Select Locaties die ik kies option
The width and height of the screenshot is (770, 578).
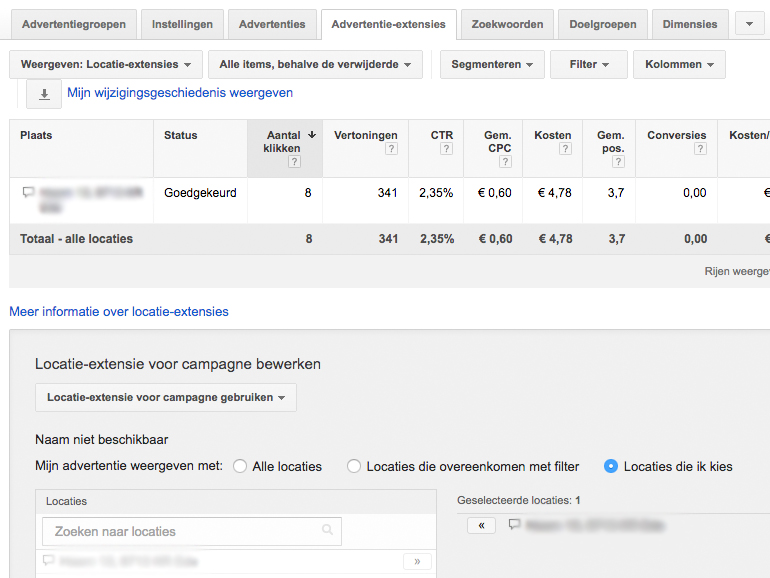coord(611,466)
